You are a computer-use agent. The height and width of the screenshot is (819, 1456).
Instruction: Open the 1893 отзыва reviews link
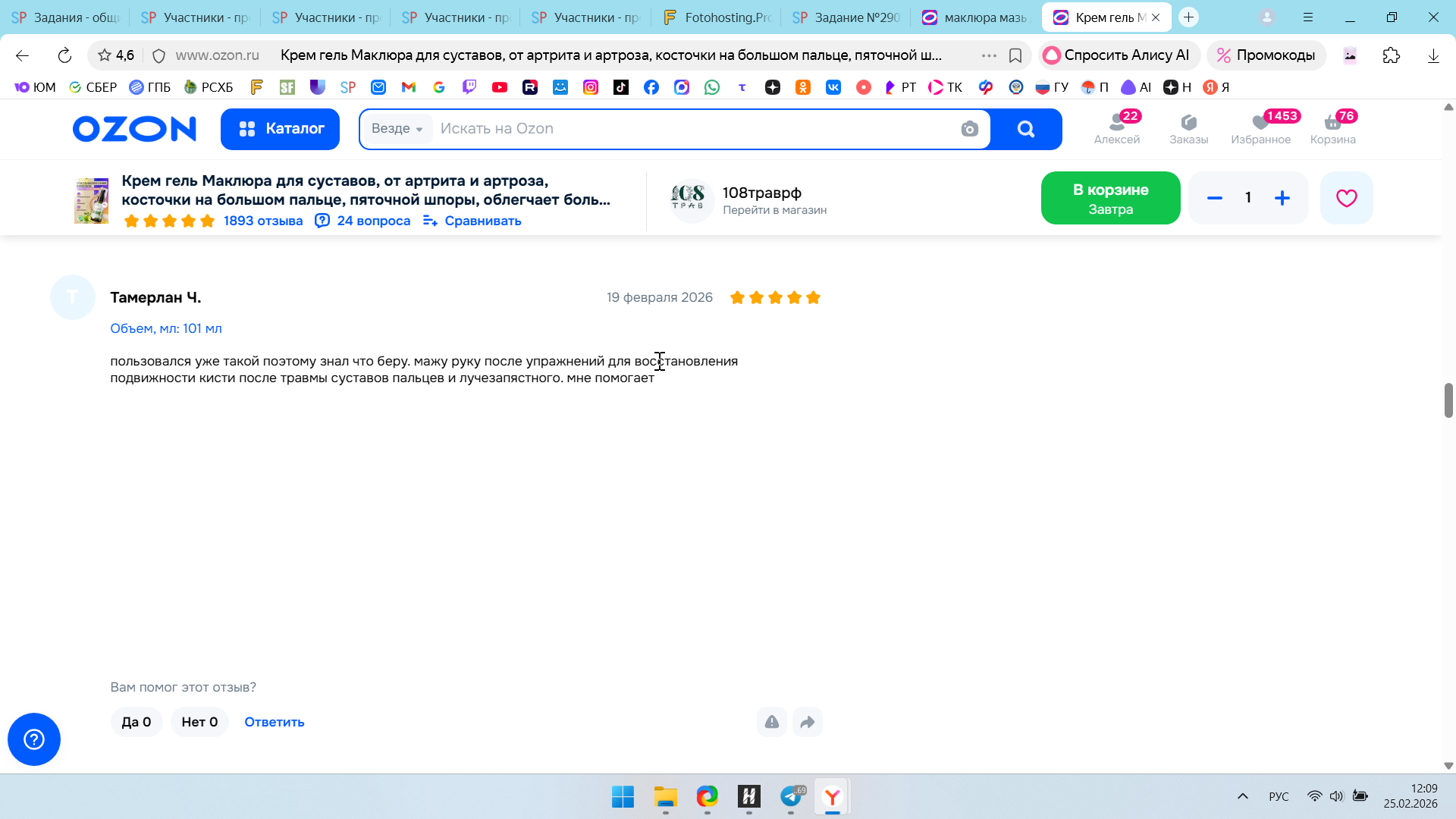pos(262,221)
